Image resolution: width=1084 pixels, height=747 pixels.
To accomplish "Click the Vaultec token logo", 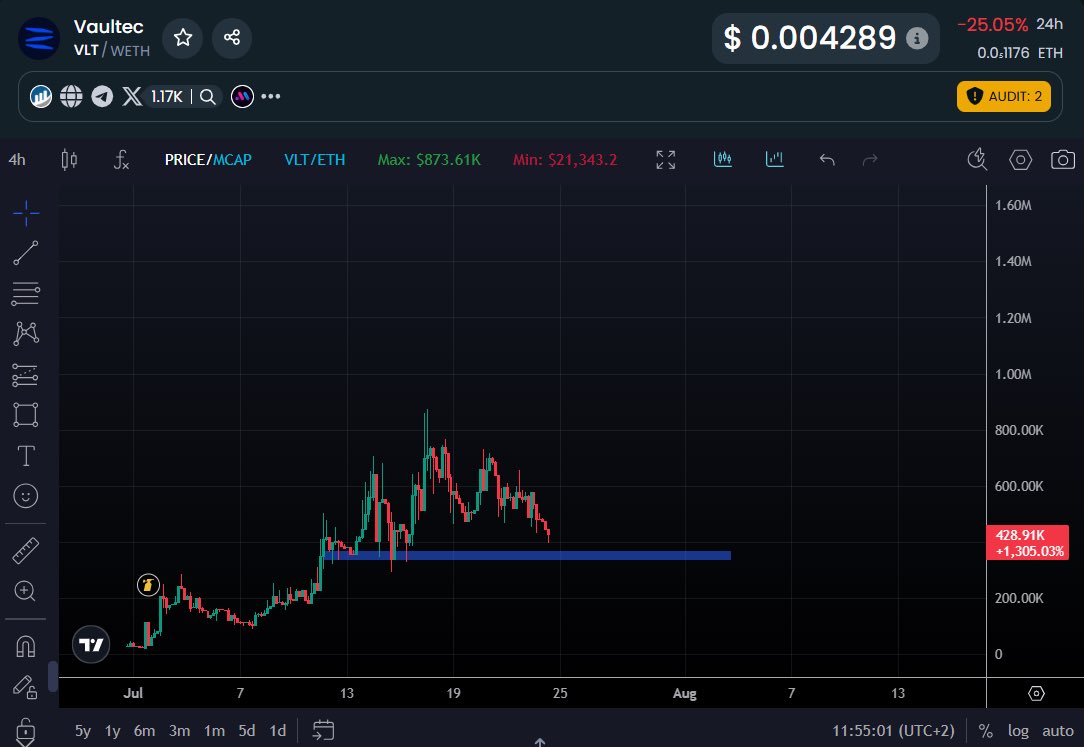I will click(x=39, y=38).
